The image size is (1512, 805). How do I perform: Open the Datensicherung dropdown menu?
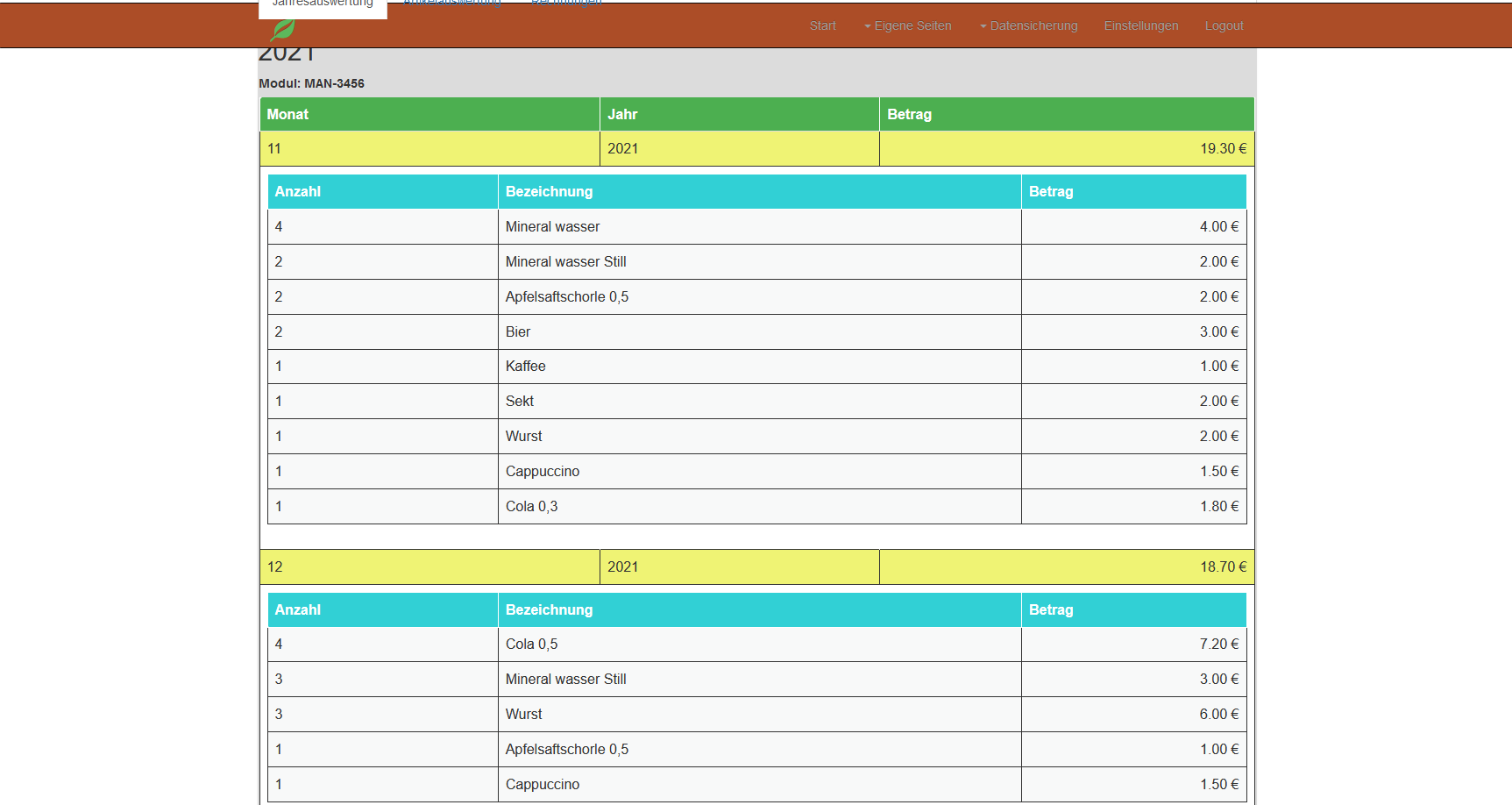1029,25
